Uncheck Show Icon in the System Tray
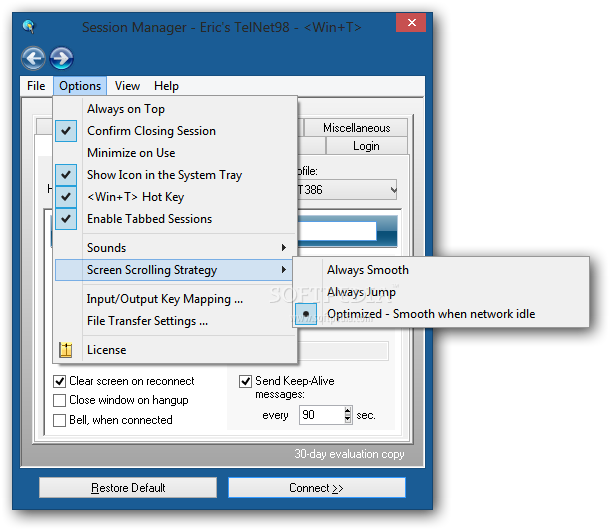 175,175
